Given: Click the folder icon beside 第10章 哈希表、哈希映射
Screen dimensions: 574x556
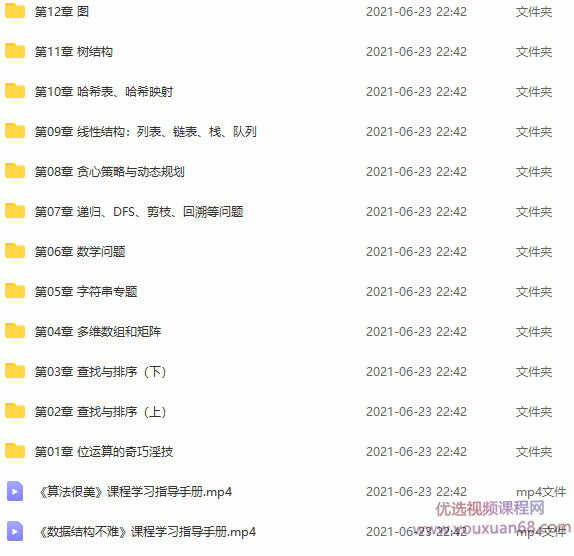Looking at the screenshot, I should click(15, 91).
